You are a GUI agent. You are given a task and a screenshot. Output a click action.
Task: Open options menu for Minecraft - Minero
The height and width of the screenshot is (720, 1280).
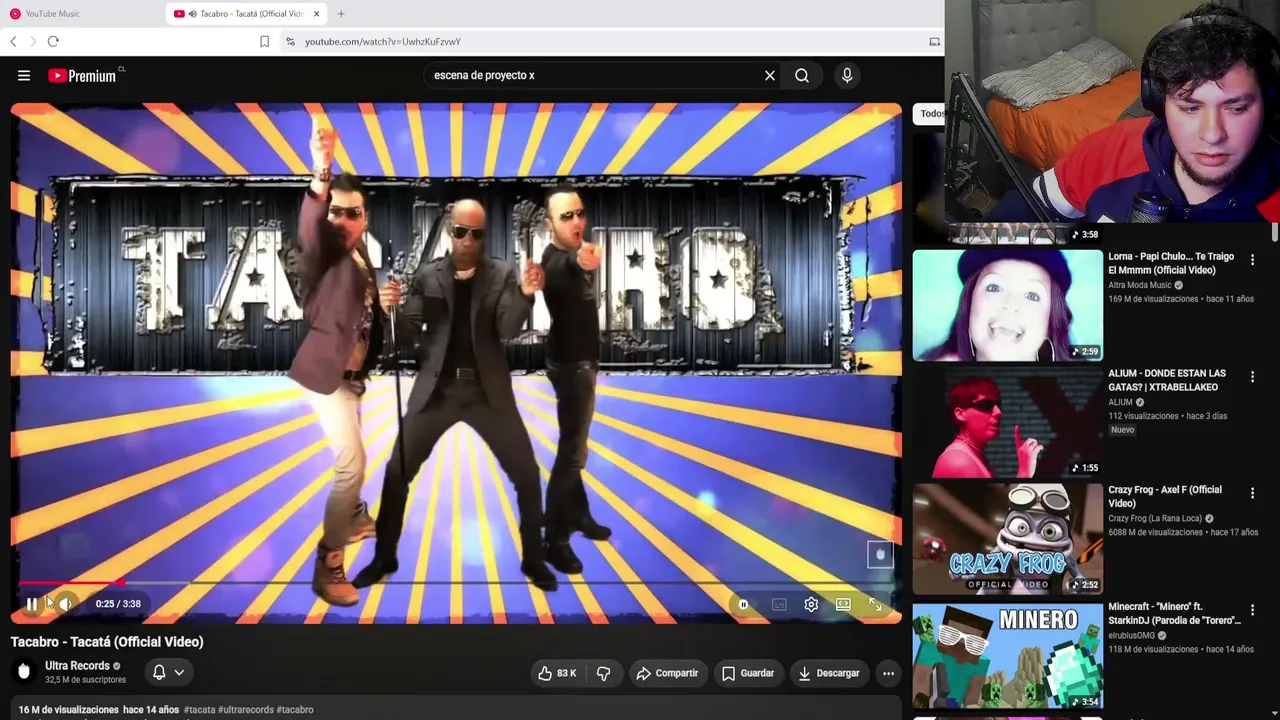point(1252,610)
